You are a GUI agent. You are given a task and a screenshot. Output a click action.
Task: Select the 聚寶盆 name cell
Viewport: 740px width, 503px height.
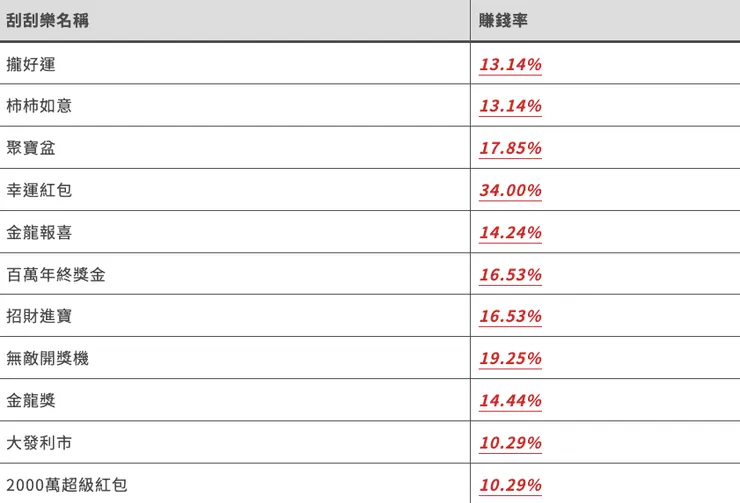point(31,149)
